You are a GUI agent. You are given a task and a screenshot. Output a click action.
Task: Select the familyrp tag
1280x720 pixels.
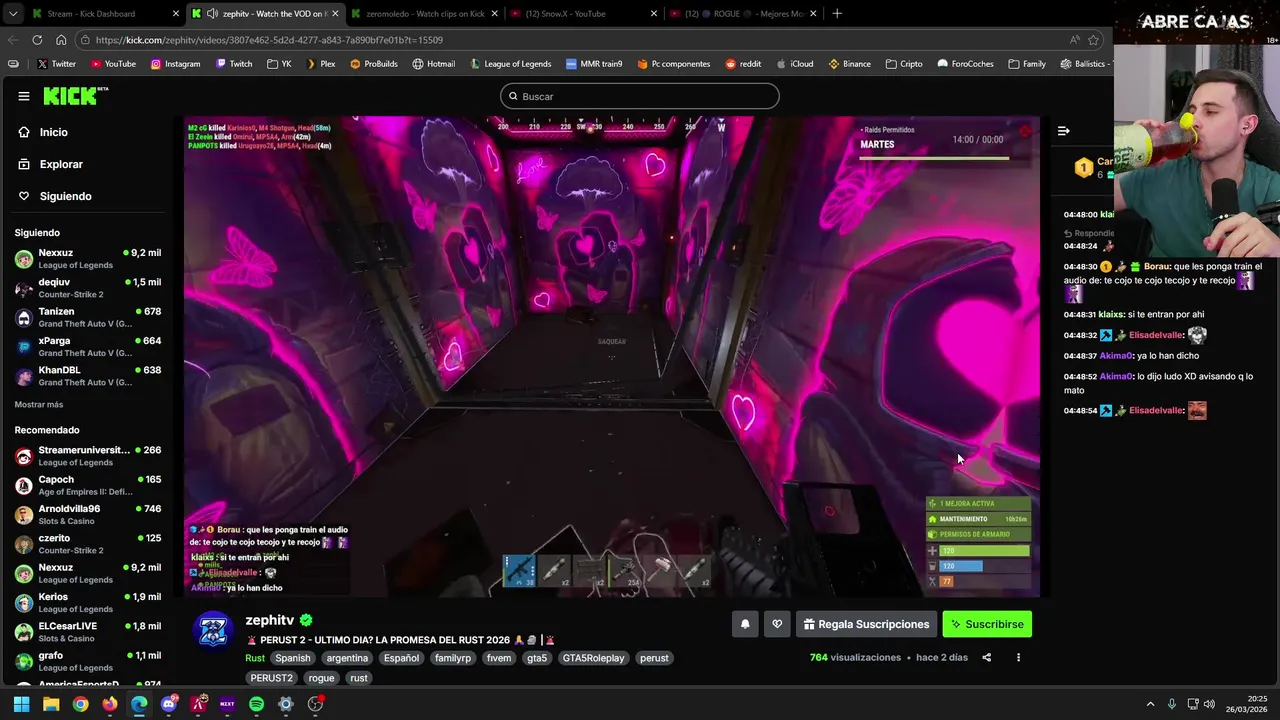[x=455, y=658]
